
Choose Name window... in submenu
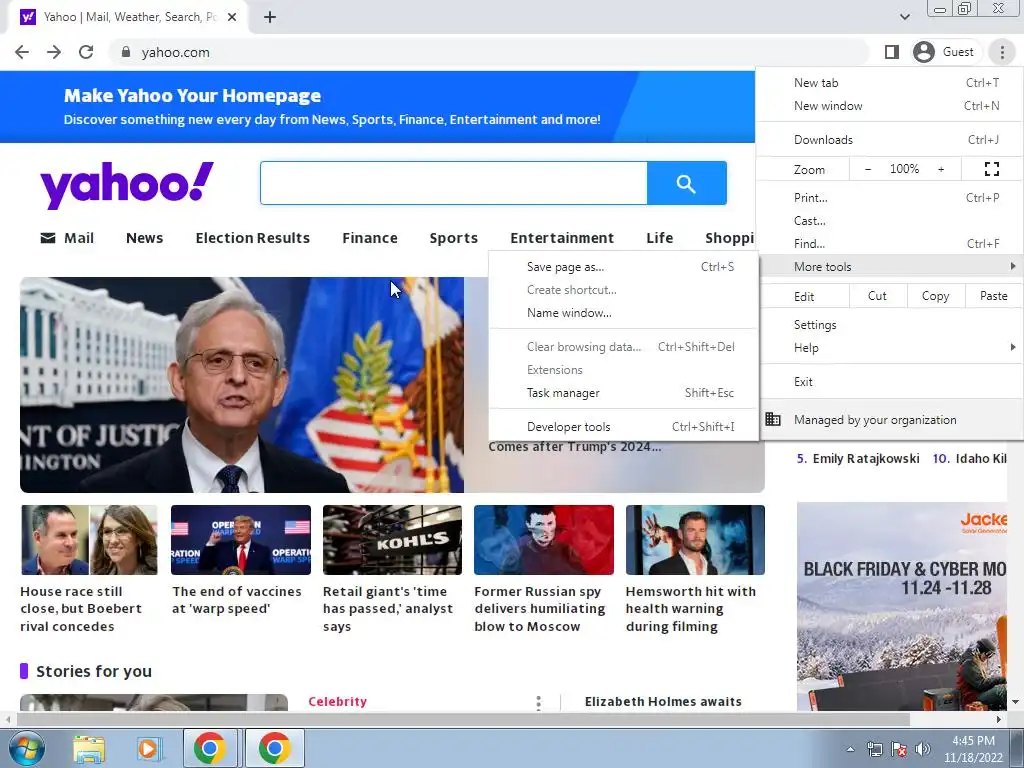624,313
